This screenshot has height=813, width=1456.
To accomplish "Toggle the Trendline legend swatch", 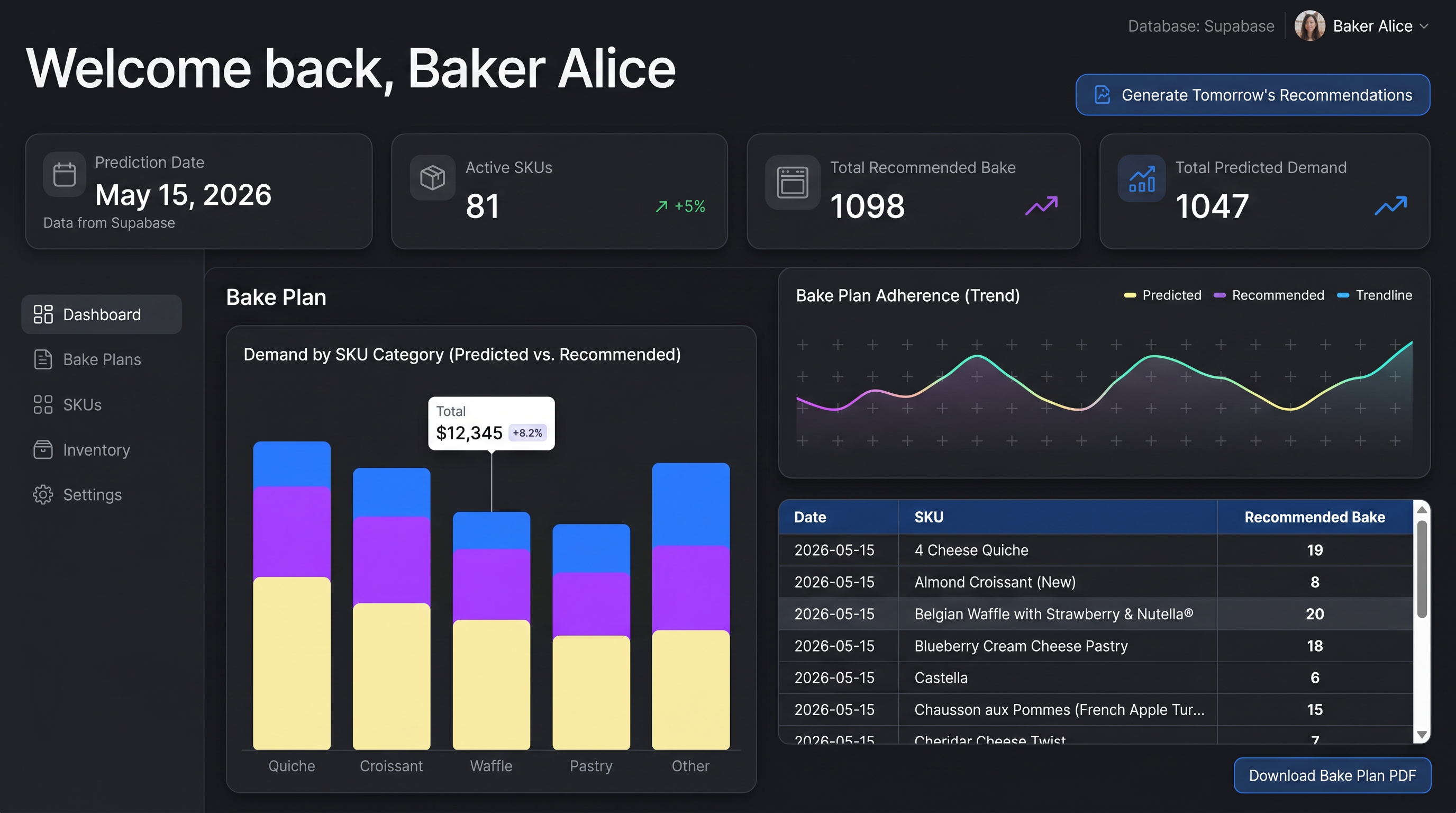I will 1343,295.
